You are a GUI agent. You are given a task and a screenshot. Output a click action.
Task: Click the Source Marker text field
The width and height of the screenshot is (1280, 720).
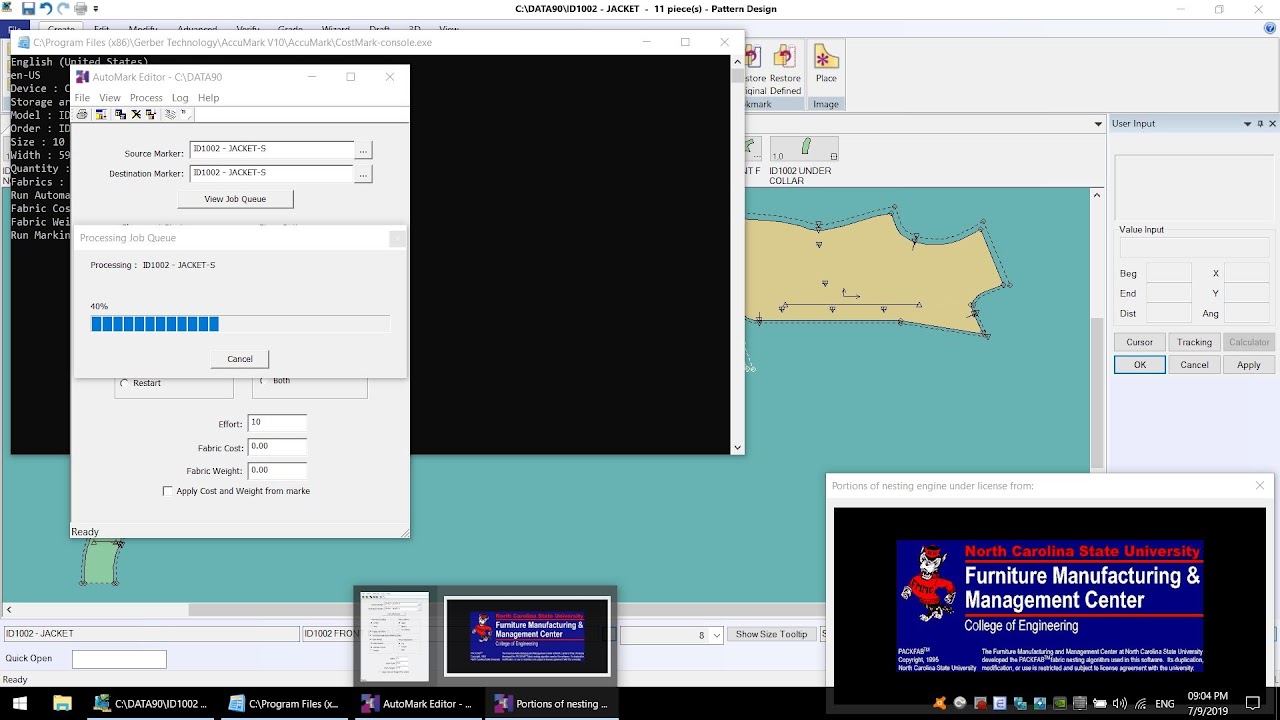[271, 150]
